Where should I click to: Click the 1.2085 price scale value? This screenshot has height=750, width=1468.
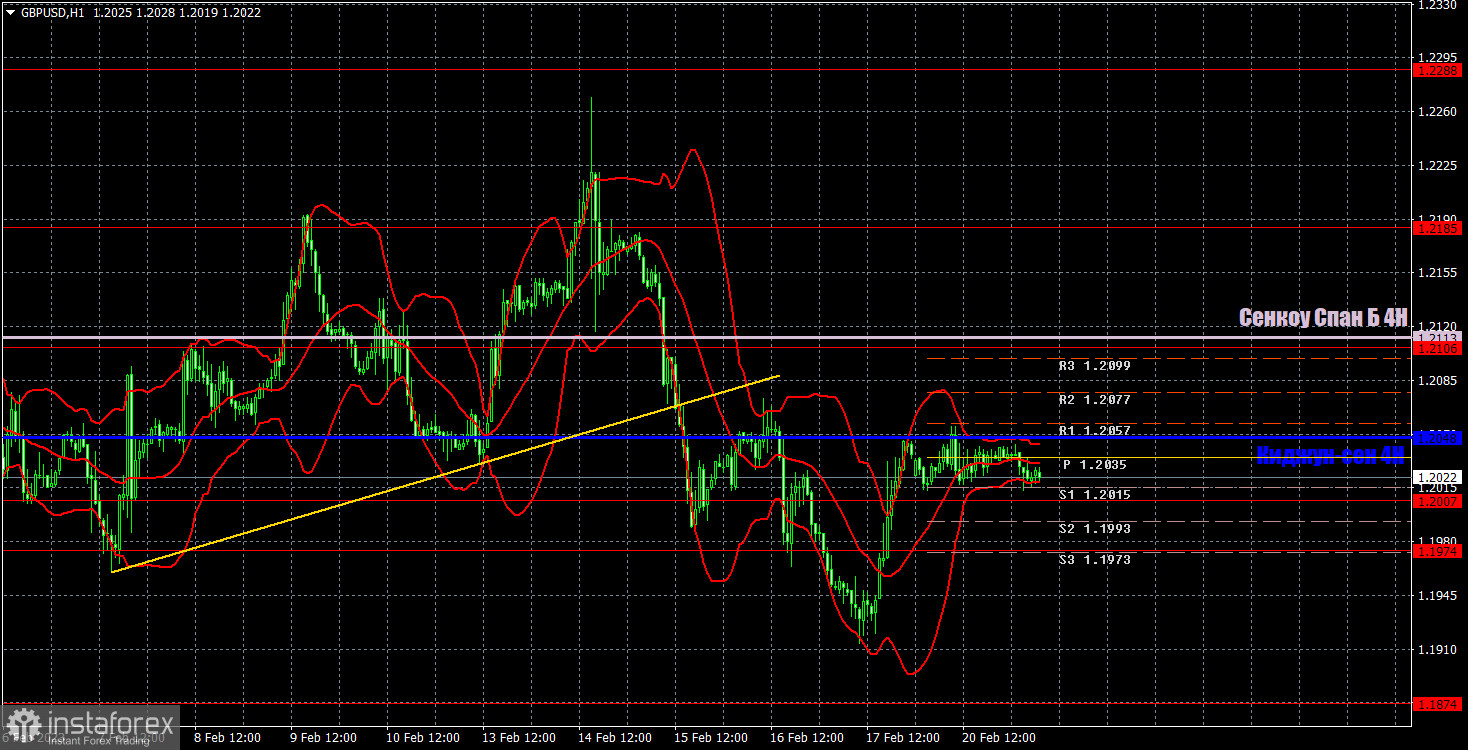click(1438, 381)
